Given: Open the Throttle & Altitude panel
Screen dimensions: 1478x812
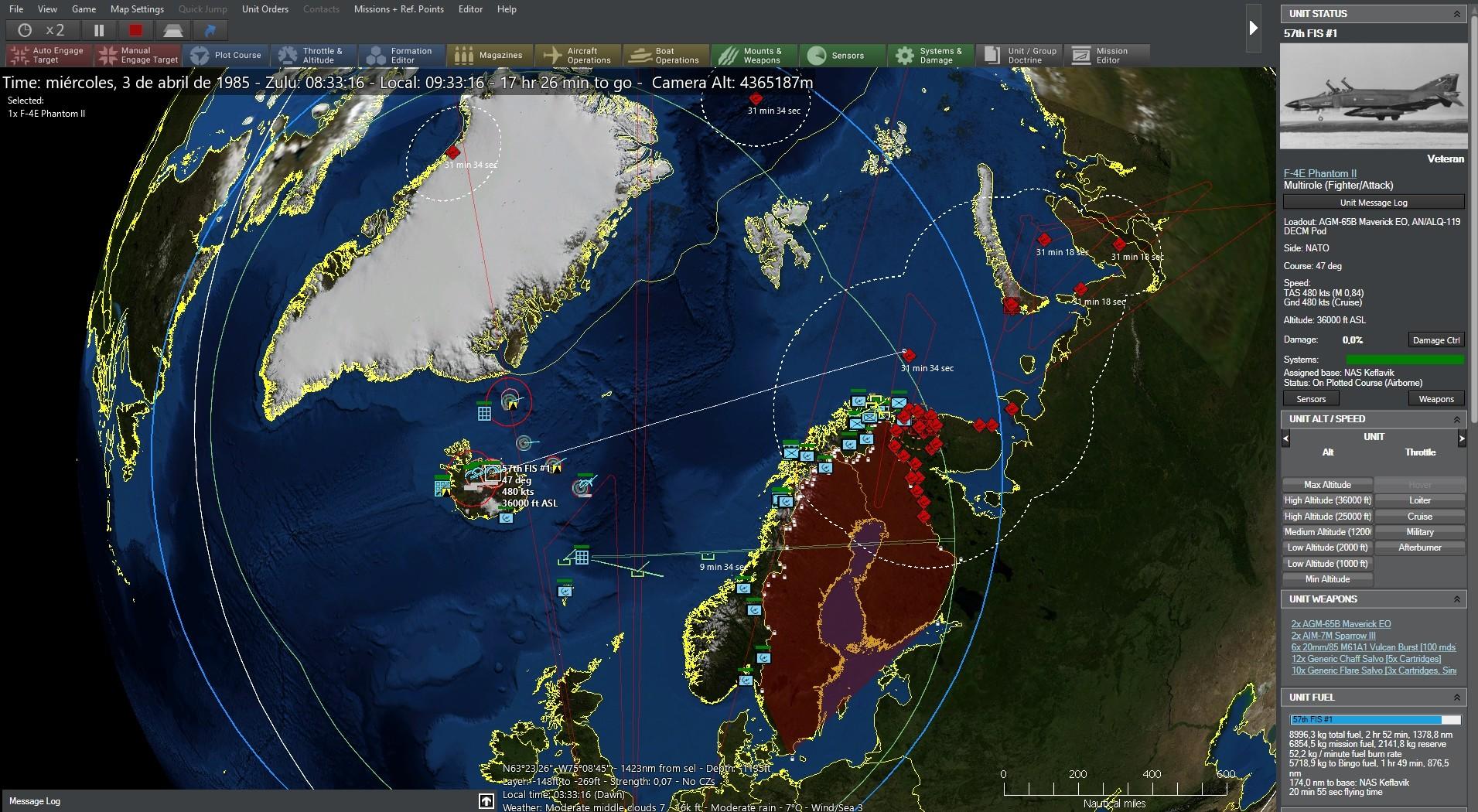Looking at the screenshot, I should (x=313, y=55).
